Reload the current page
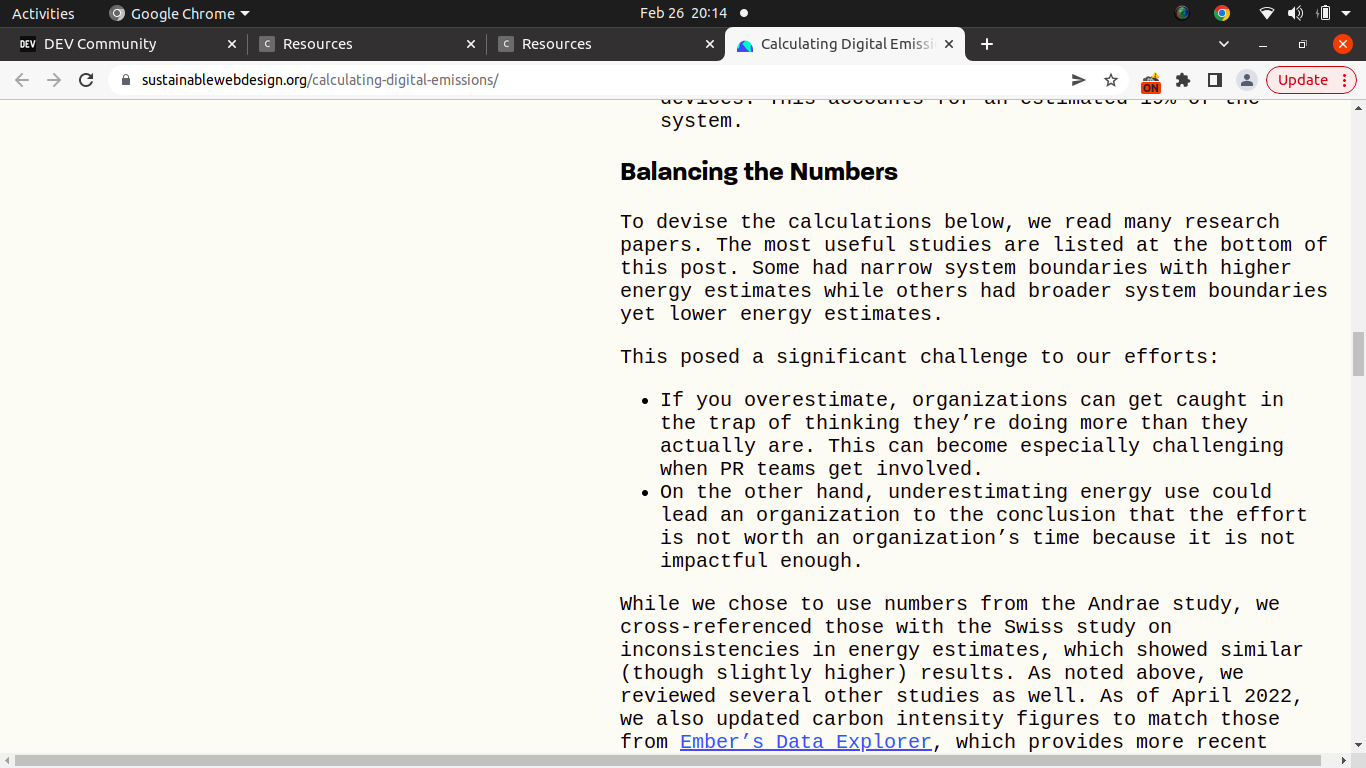 tap(86, 80)
